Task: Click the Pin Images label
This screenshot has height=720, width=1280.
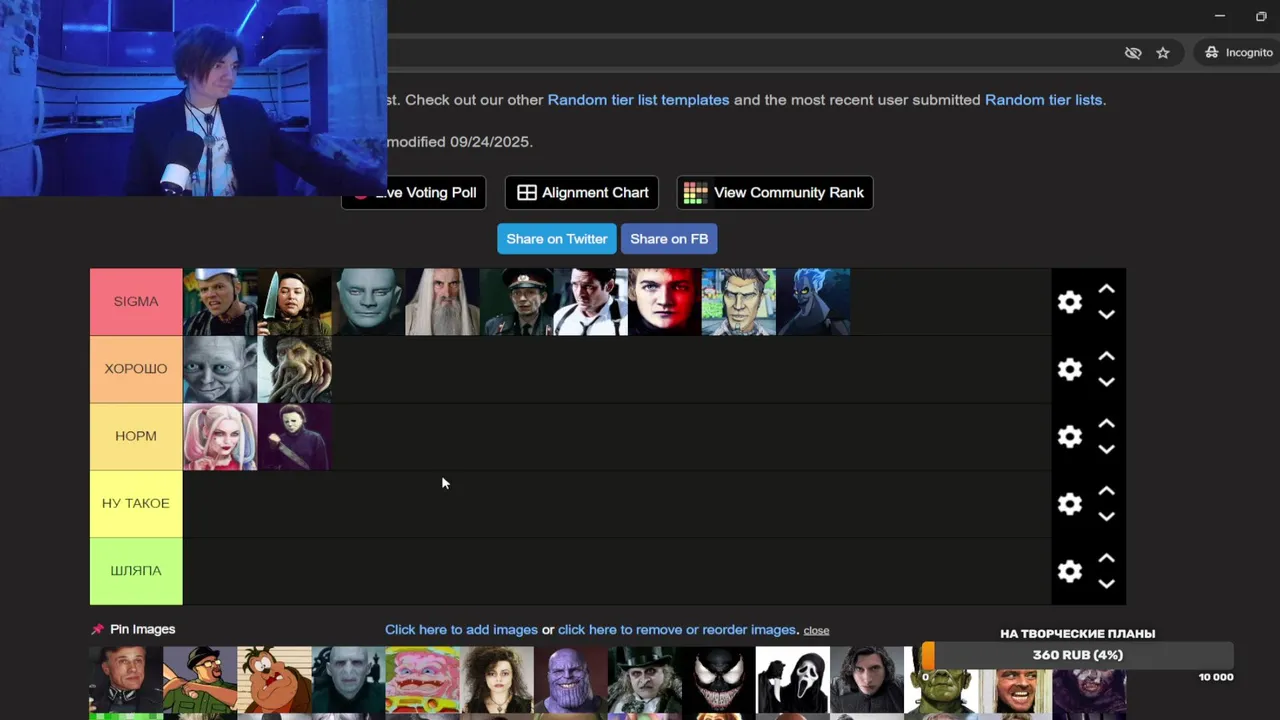Action: point(142,629)
